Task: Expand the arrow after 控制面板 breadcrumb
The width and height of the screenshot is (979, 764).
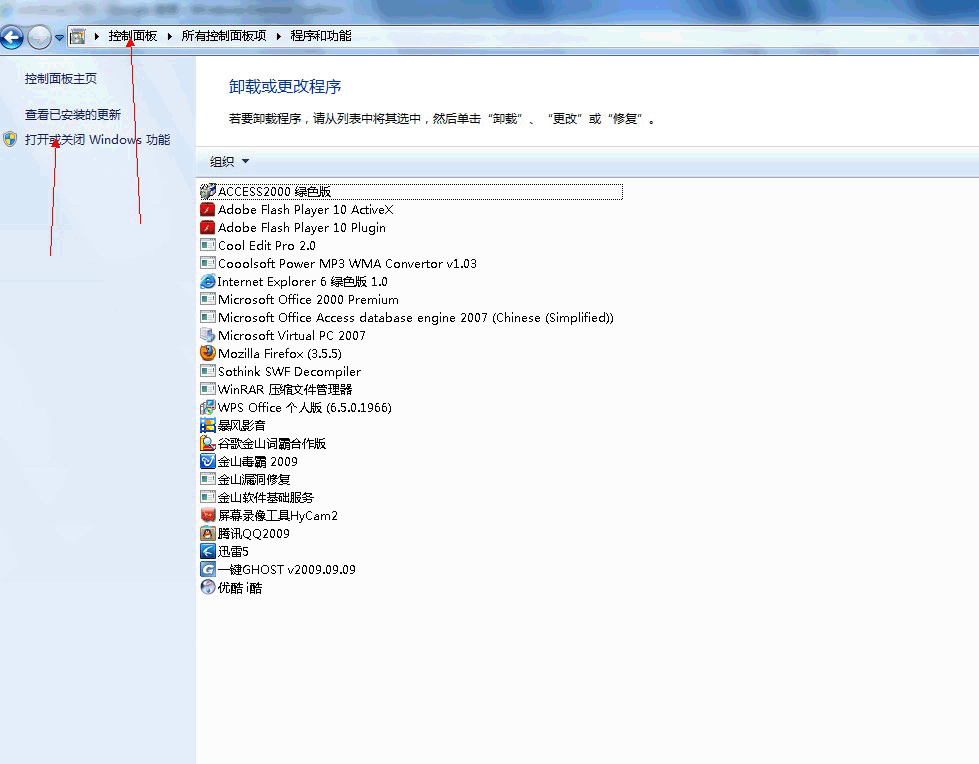Action: (169, 36)
